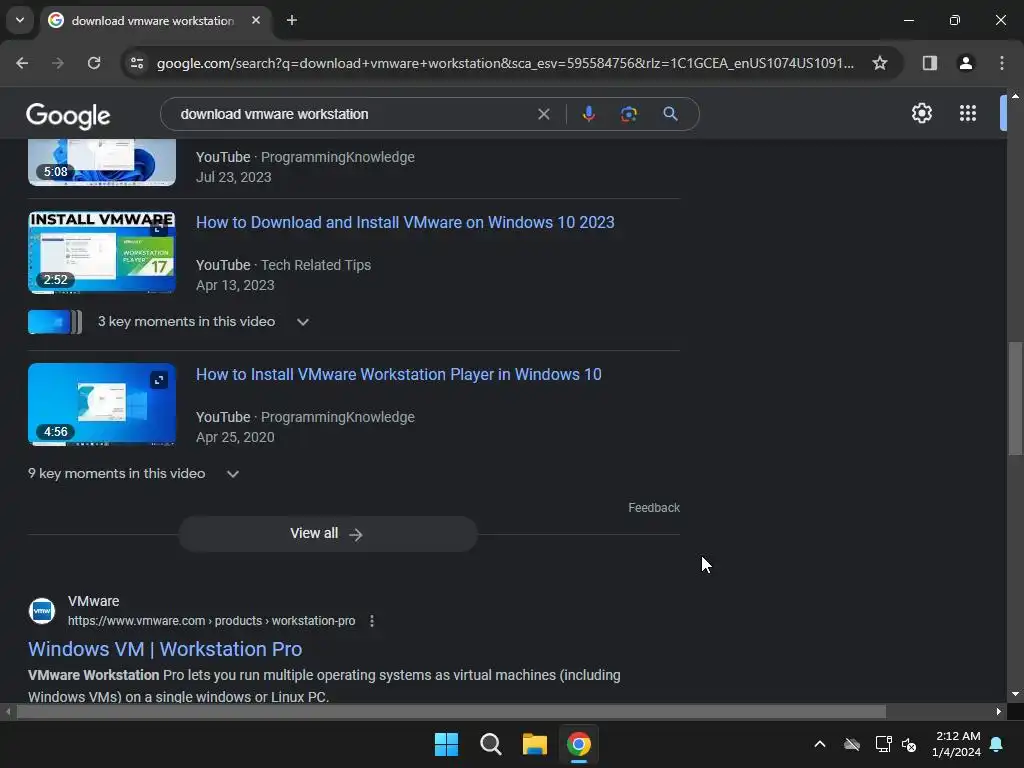
Task: Clear the search box text
Action: point(543,114)
